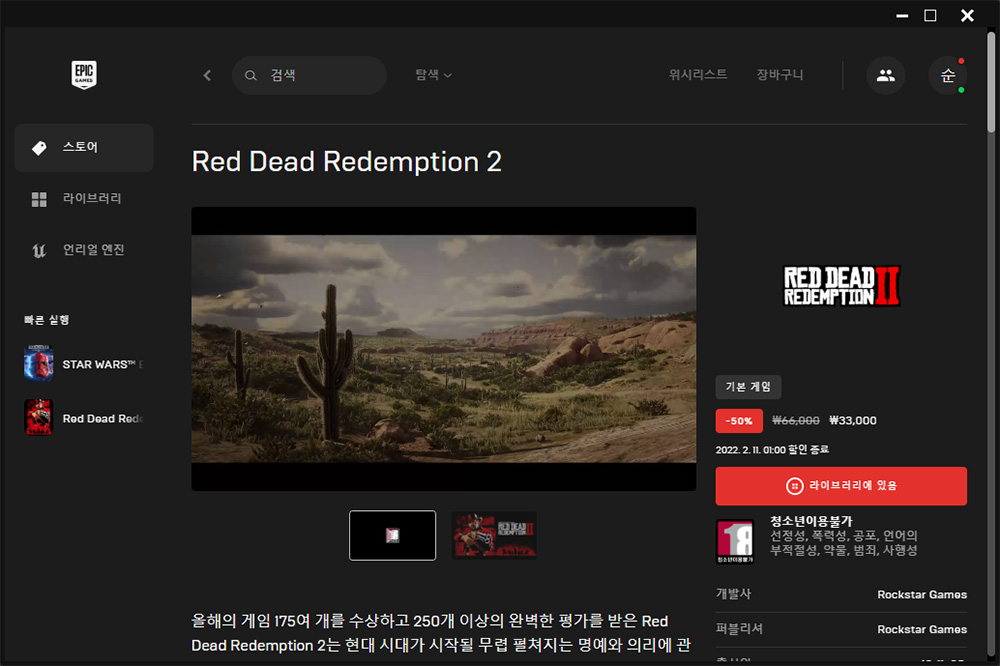Open the friends list icon
Screen dimensions: 1000x666
coord(885,75)
